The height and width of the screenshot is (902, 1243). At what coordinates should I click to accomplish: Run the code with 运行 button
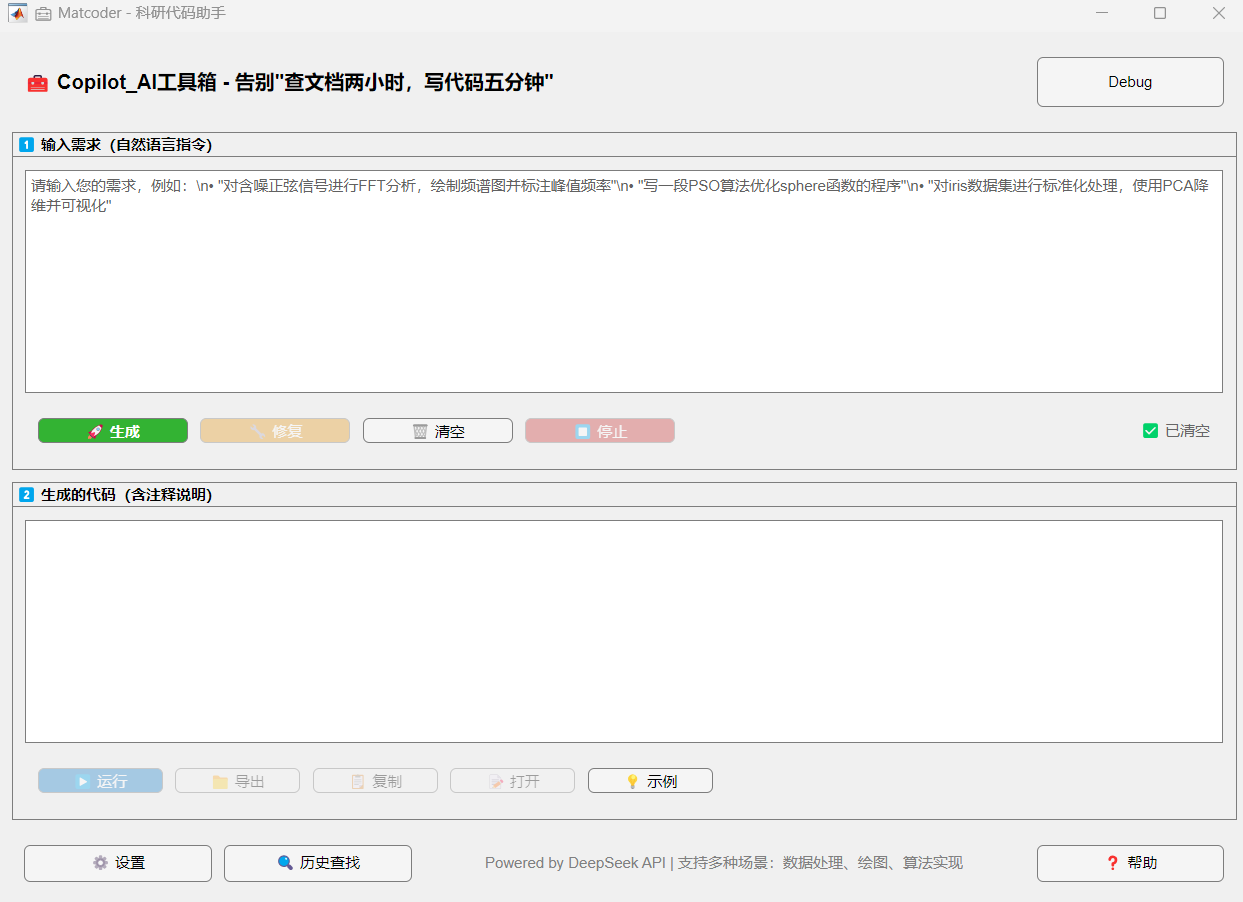click(x=100, y=781)
